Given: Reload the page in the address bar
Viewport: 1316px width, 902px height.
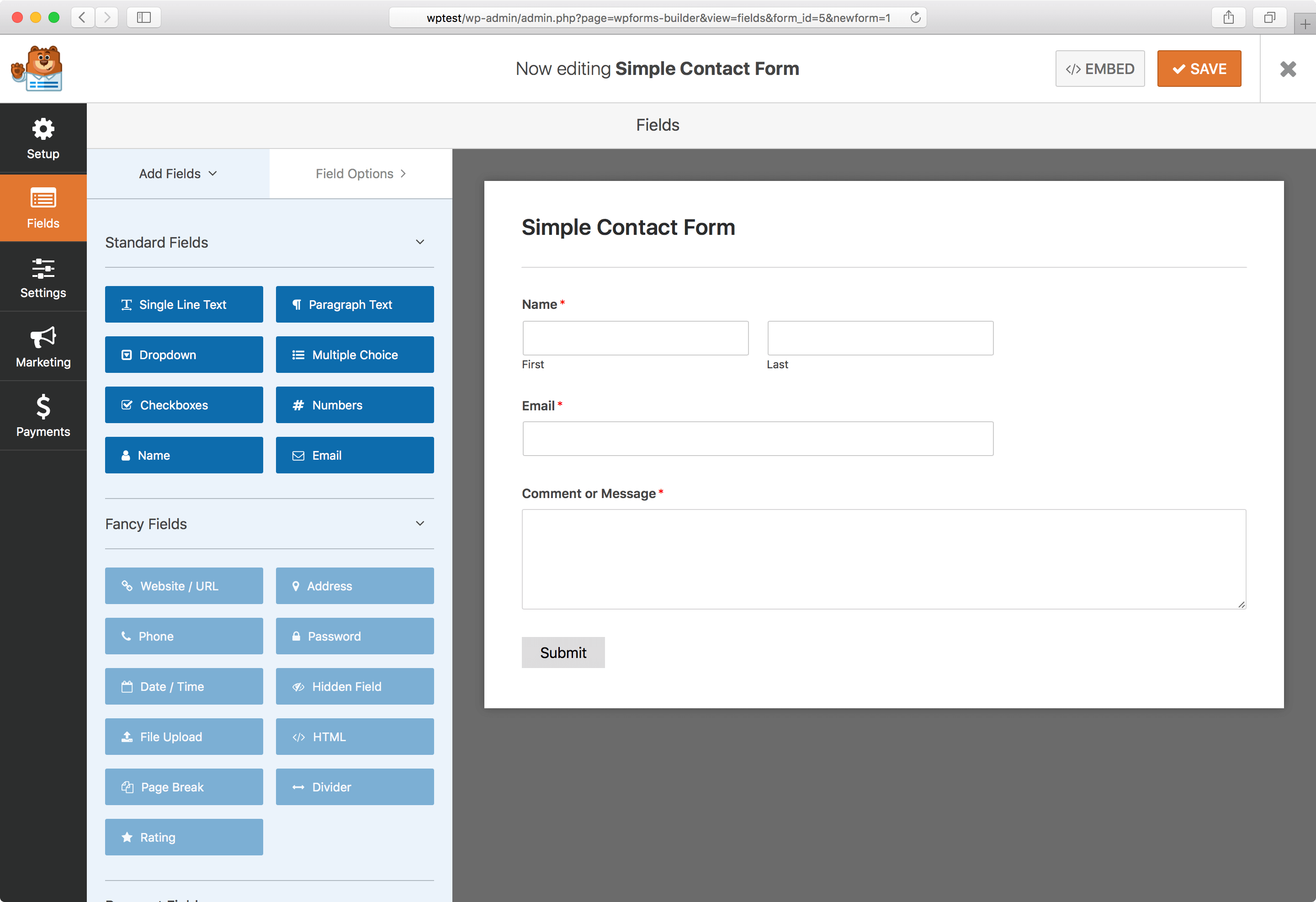Looking at the screenshot, I should coord(915,17).
